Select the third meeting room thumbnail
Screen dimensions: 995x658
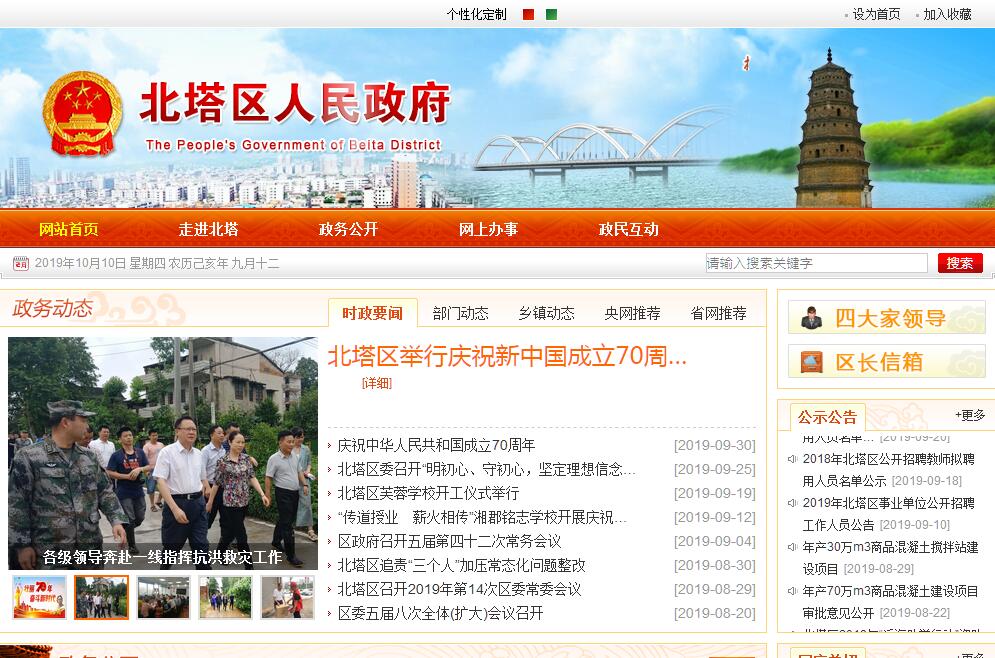163,597
